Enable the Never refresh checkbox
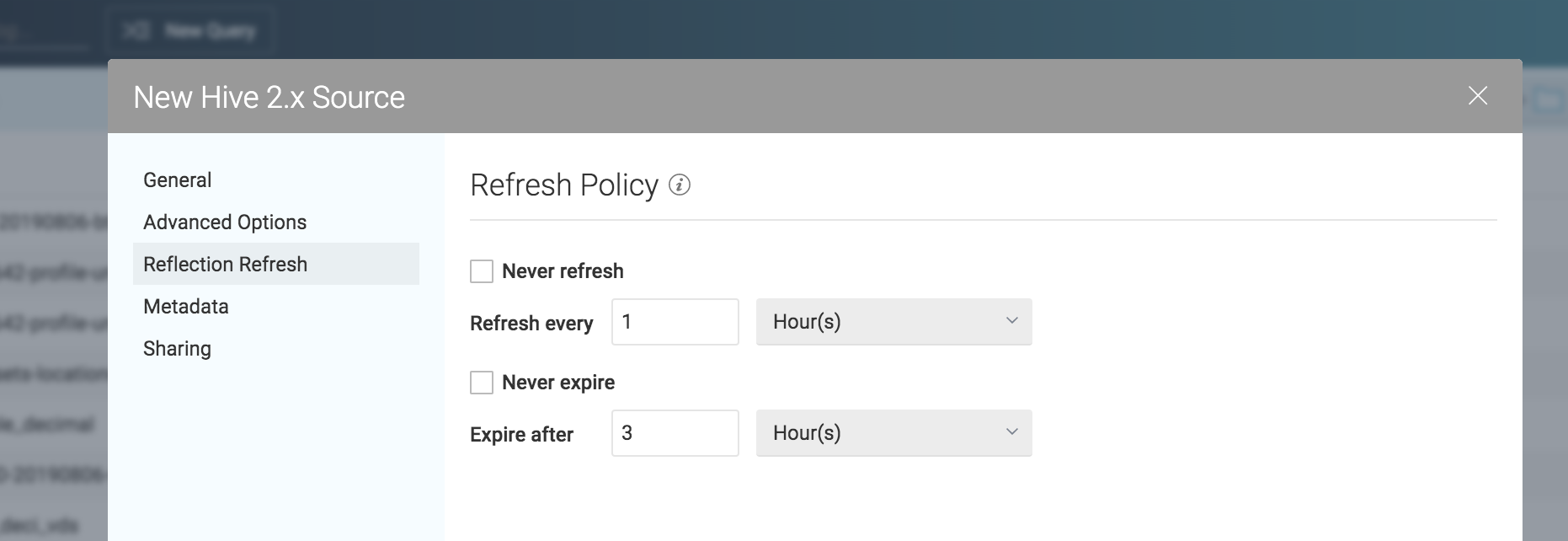The height and width of the screenshot is (541, 1568). click(x=482, y=271)
